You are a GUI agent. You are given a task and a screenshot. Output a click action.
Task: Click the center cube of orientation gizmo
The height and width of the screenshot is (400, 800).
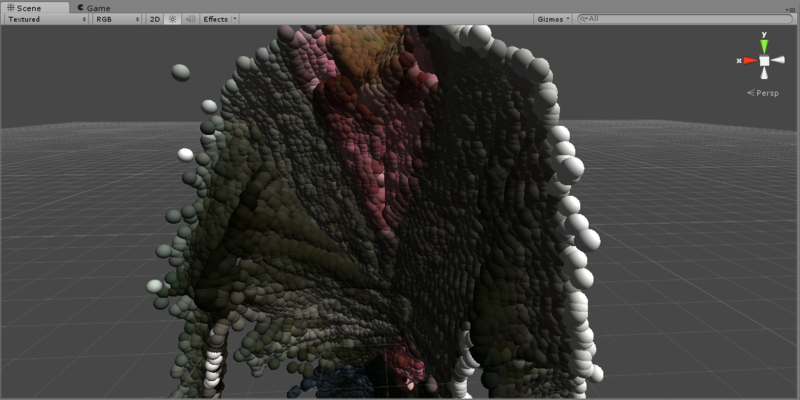[x=764, y=61]
